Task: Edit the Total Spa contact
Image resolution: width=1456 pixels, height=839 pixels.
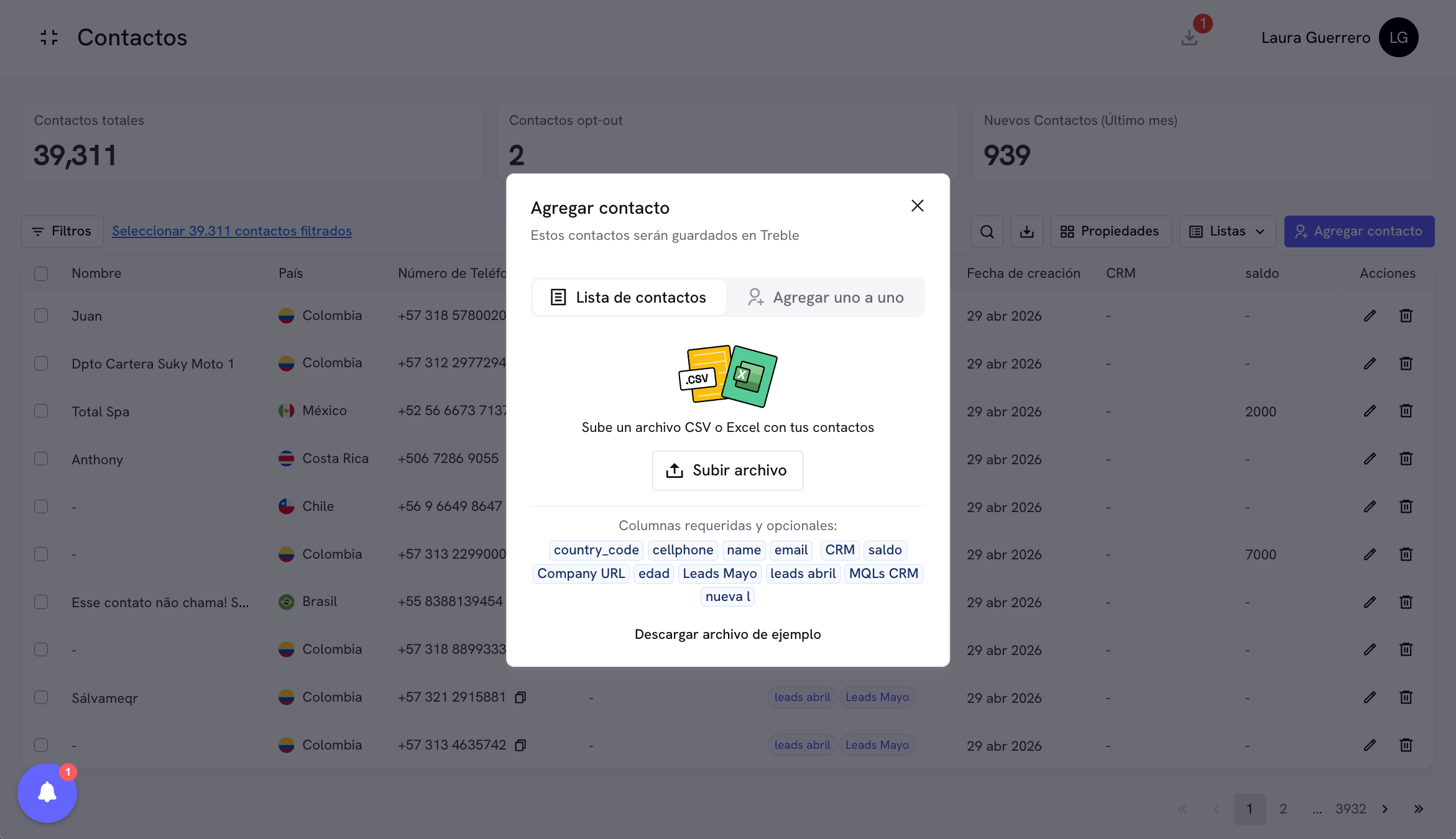Action: tap(1370, 411)
